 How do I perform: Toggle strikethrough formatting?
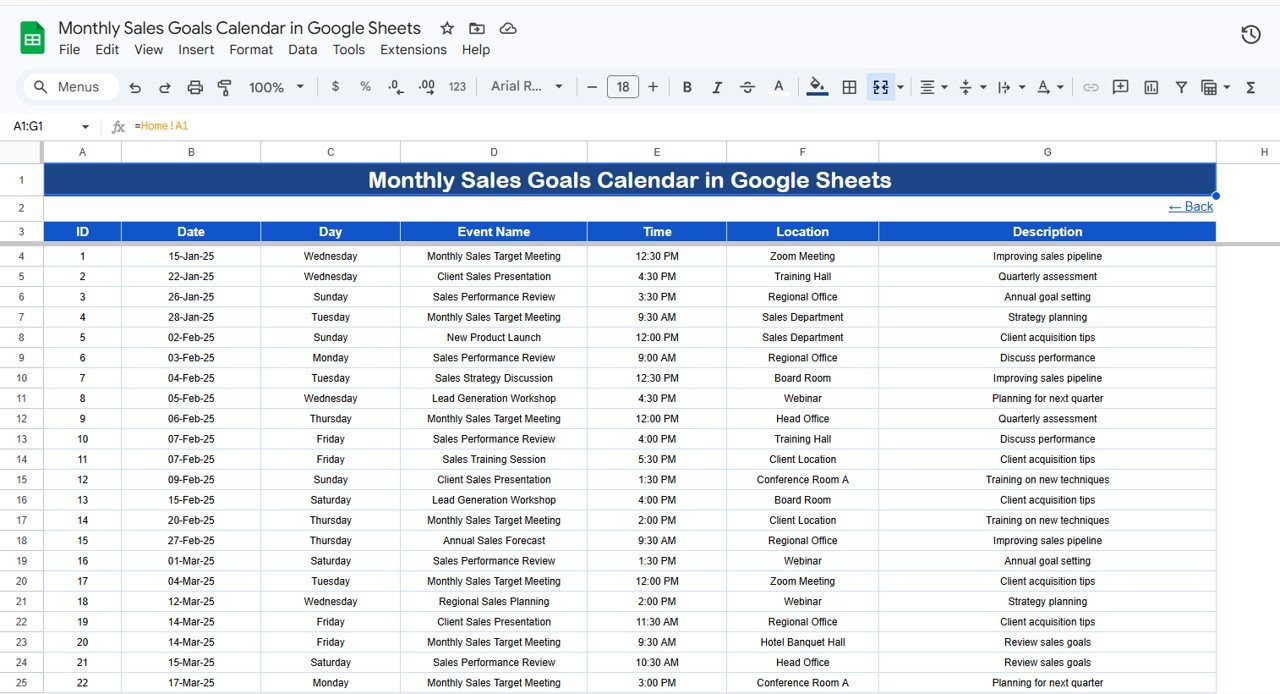[x=747, y=87]
